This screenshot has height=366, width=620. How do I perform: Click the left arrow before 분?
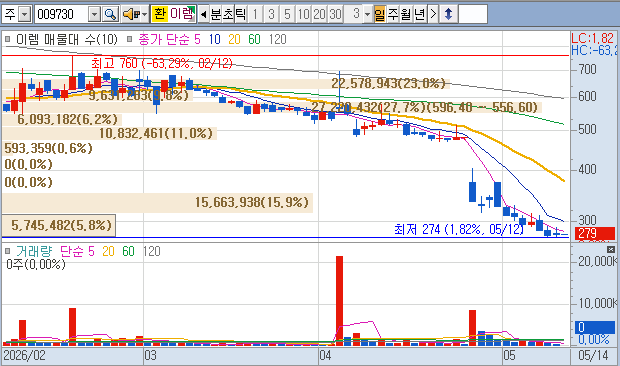(203, 15)
